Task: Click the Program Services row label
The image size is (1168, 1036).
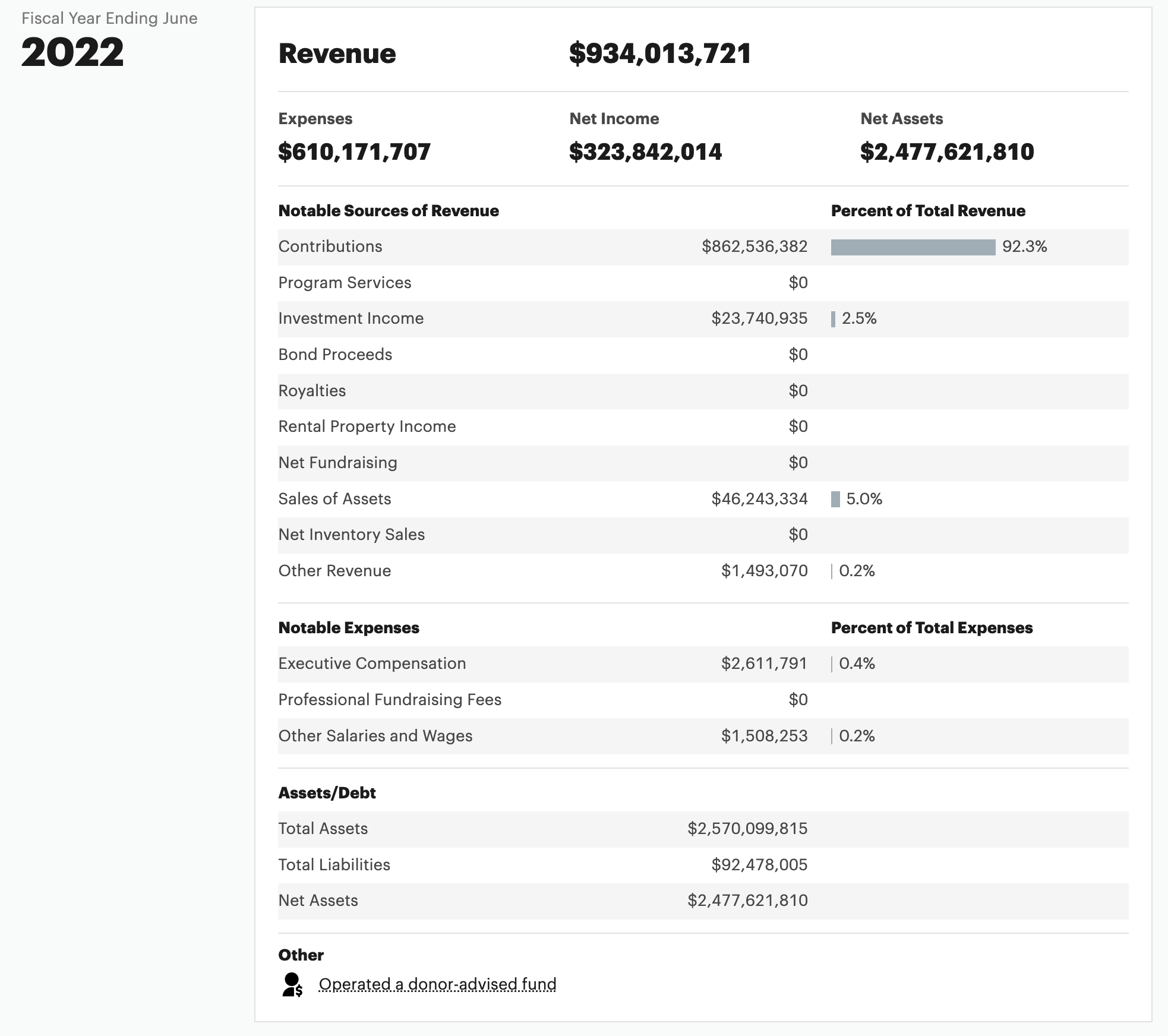Action: pos(345,283)
